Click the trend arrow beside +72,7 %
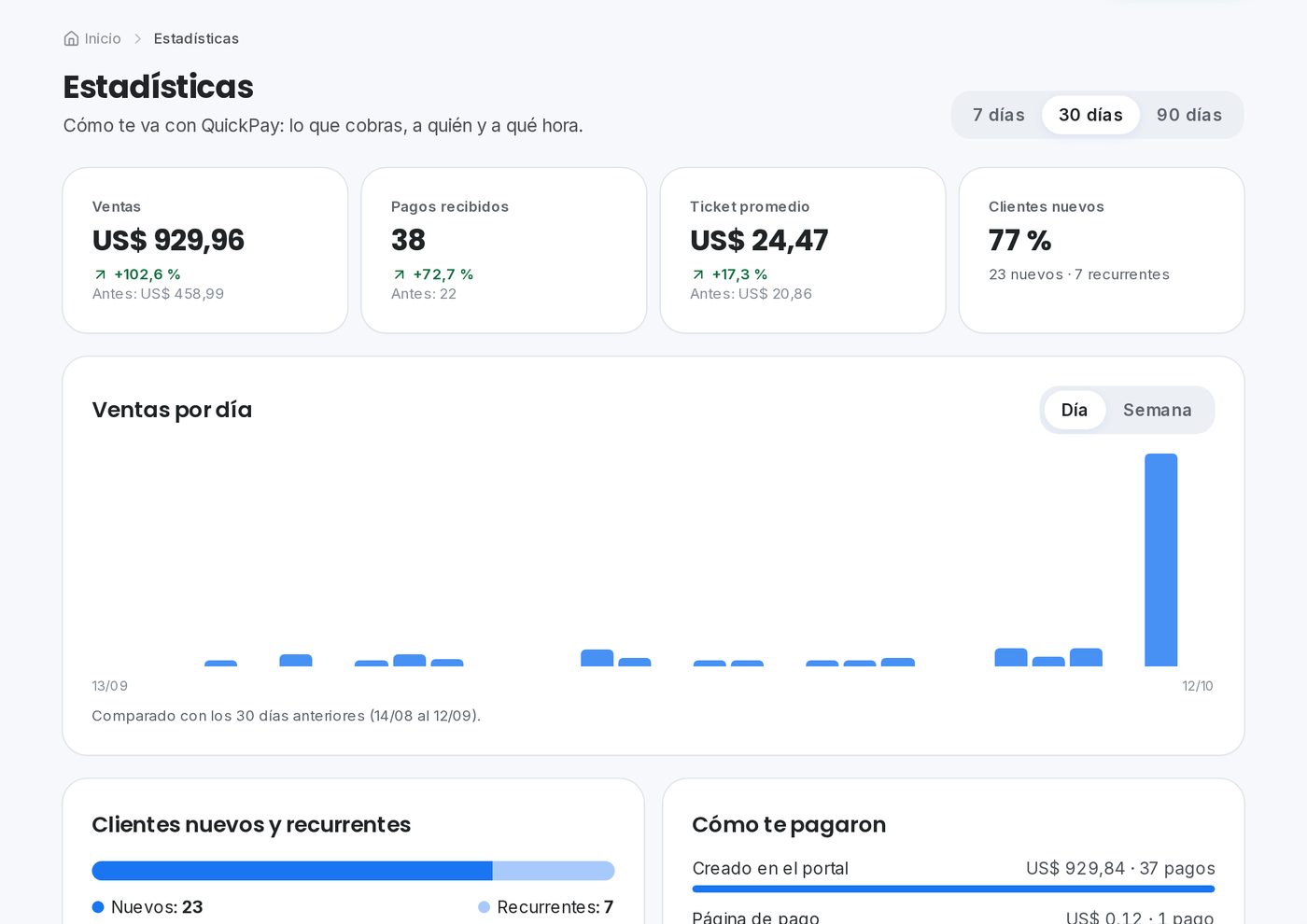This screenshot has height=924, width=1307. [x=399, y=274]
